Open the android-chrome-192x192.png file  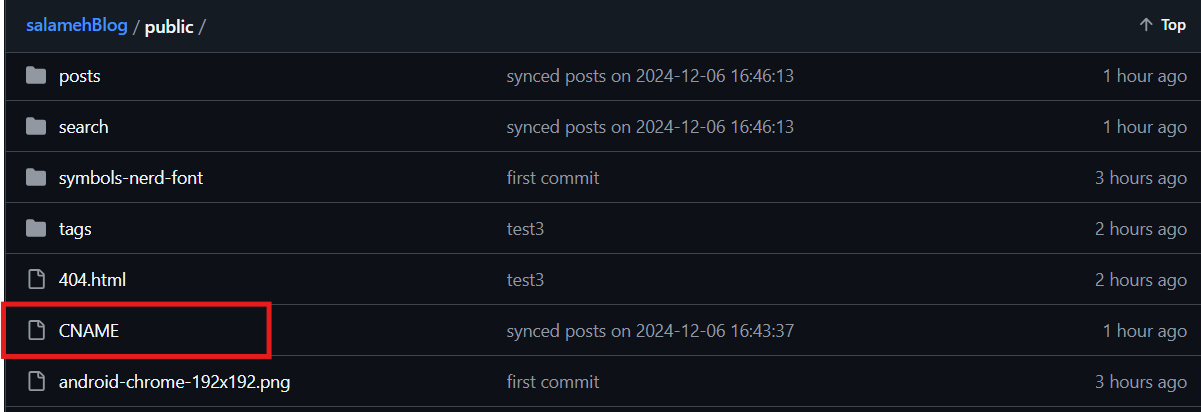click(174, 382)
